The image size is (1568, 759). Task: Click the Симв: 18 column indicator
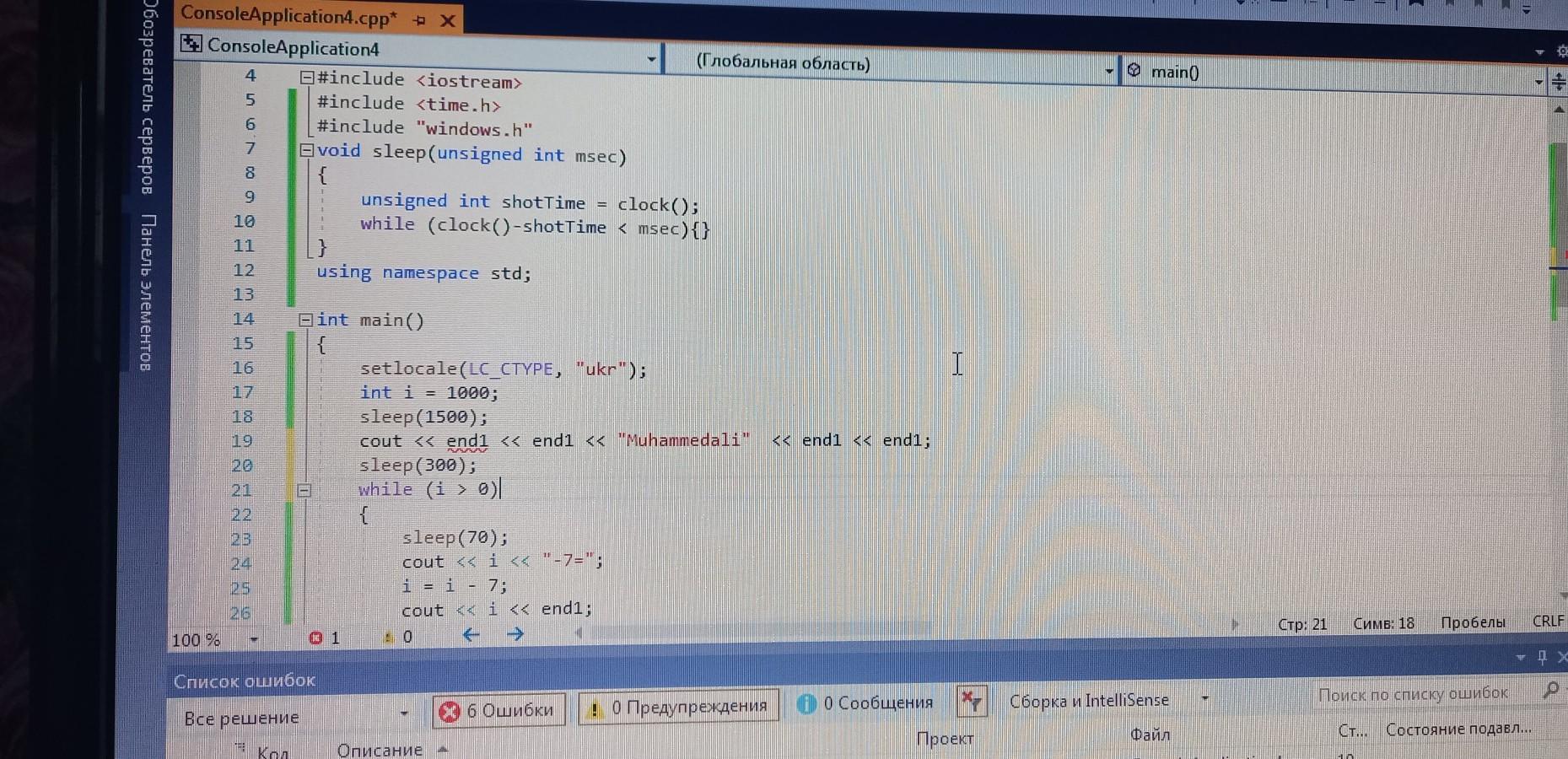[x=1383, y=624]
